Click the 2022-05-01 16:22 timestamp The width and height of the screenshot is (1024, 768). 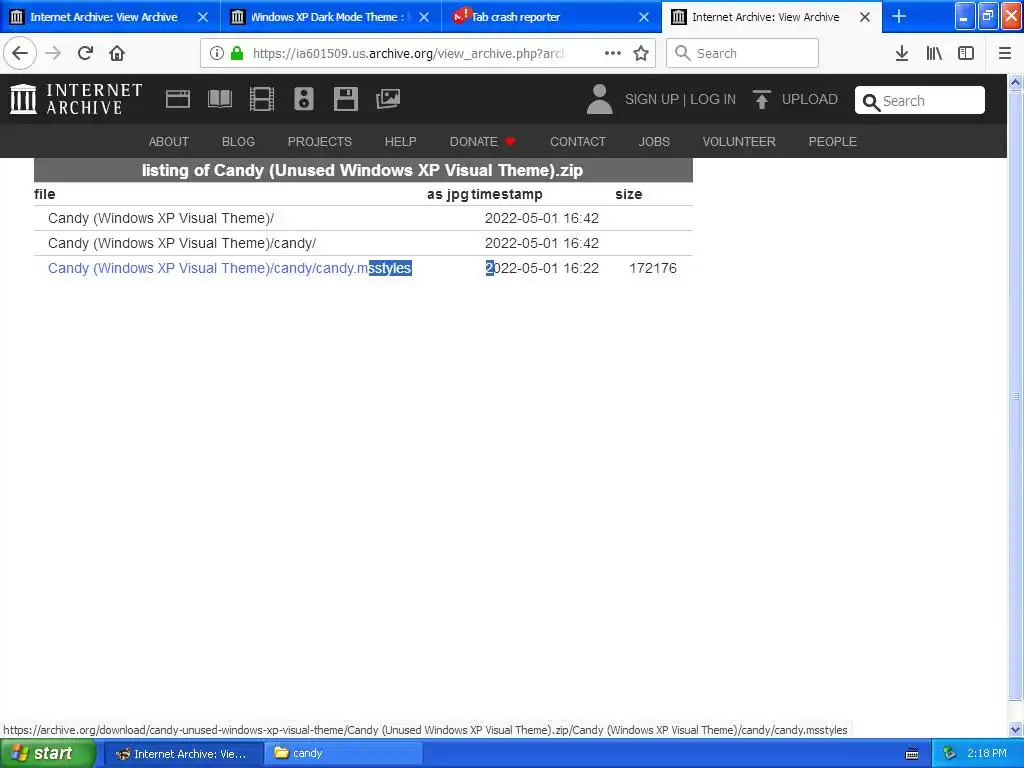542,268
